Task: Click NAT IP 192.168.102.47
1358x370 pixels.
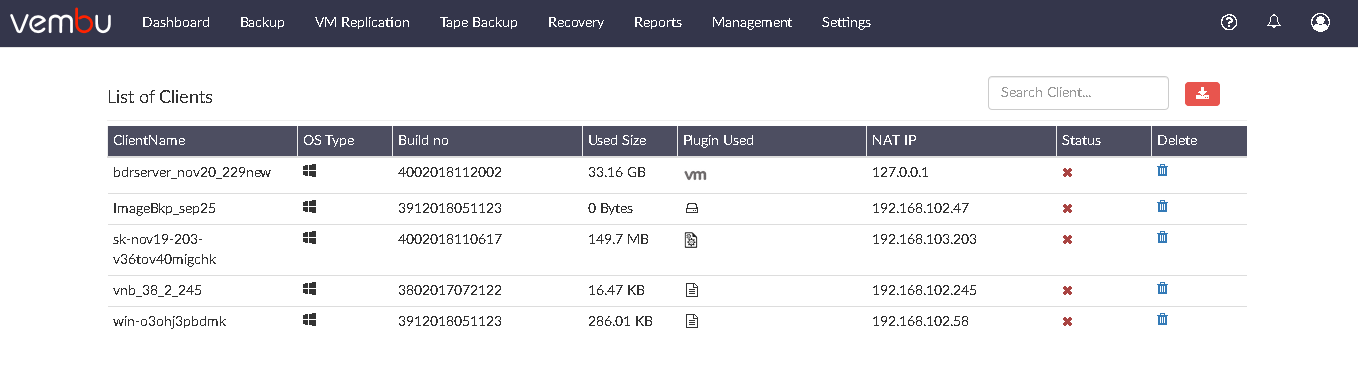Action: coord(920,209)
